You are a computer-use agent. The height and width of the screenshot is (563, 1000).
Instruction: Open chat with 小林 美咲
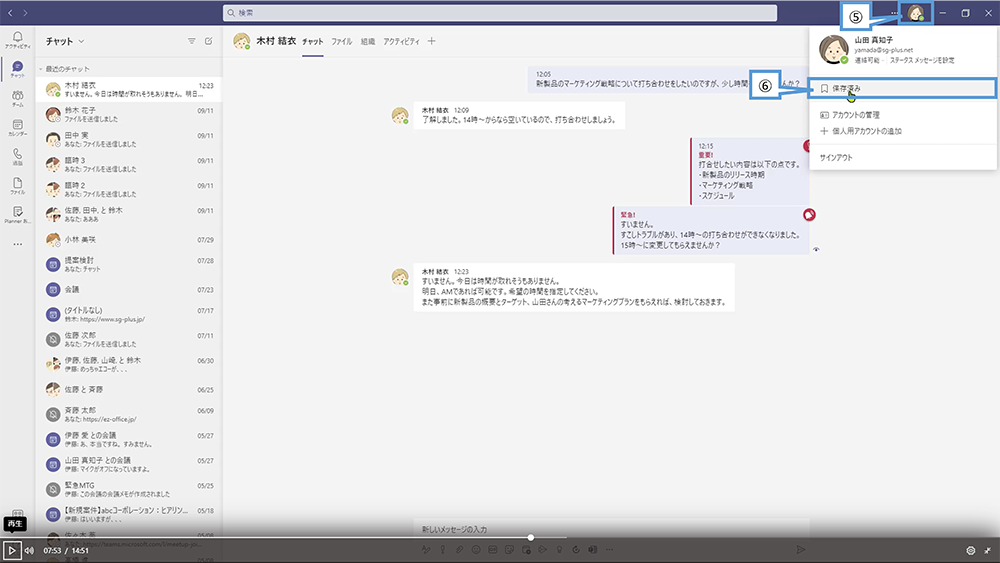tap(129, 240)
